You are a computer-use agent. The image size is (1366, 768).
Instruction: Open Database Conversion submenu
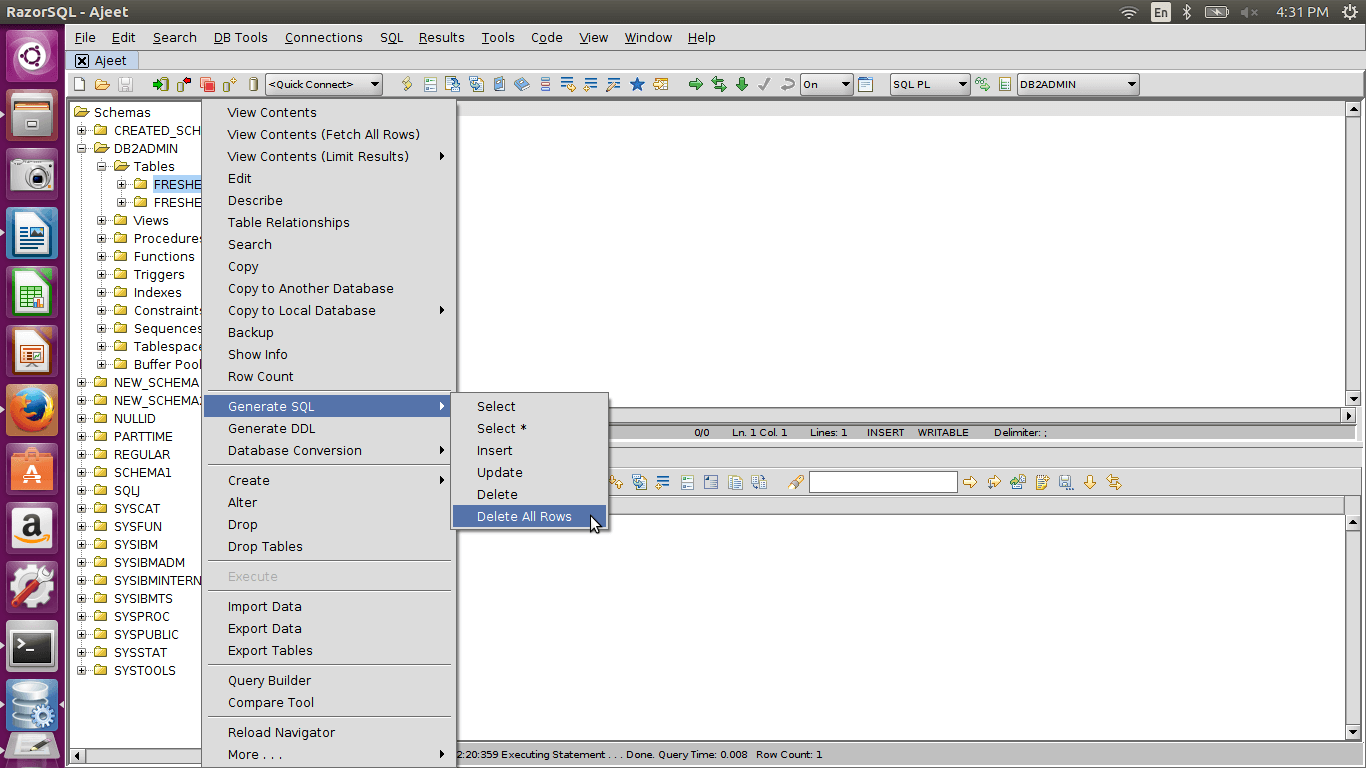coord(329,451)
